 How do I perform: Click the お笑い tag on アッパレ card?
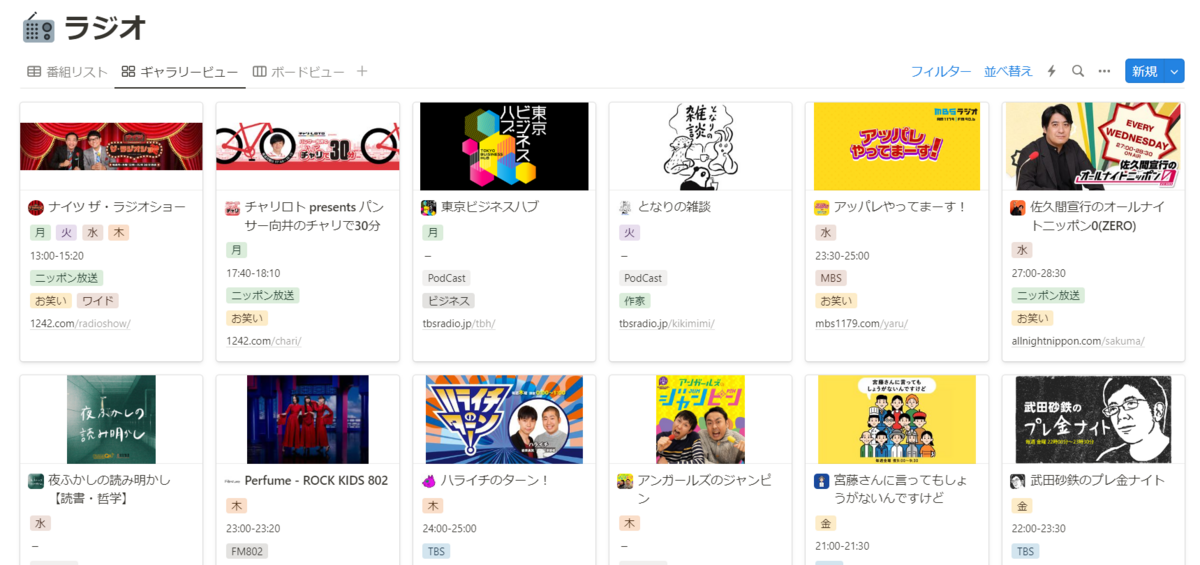pyautogui.click(x=835, y=301)
